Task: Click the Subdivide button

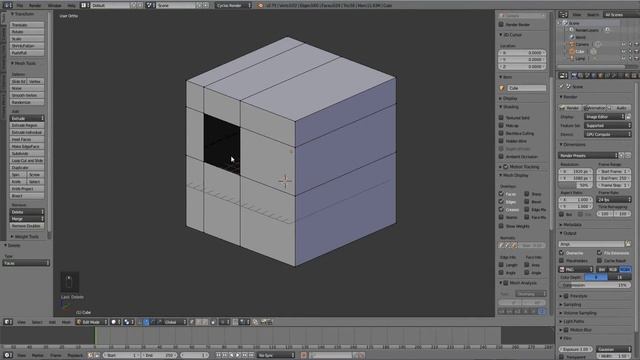Action: pyautogui.click(x=27, y=153)
